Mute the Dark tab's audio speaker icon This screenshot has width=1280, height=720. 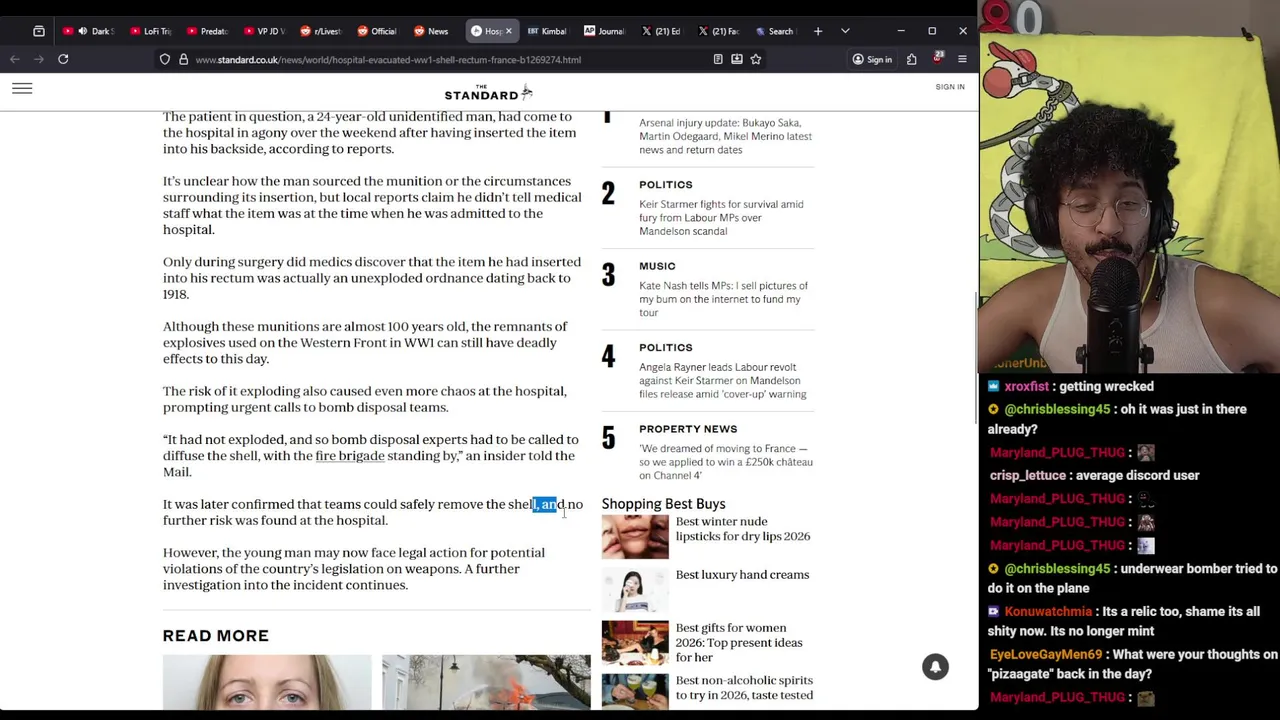click(x=82, y=31)
